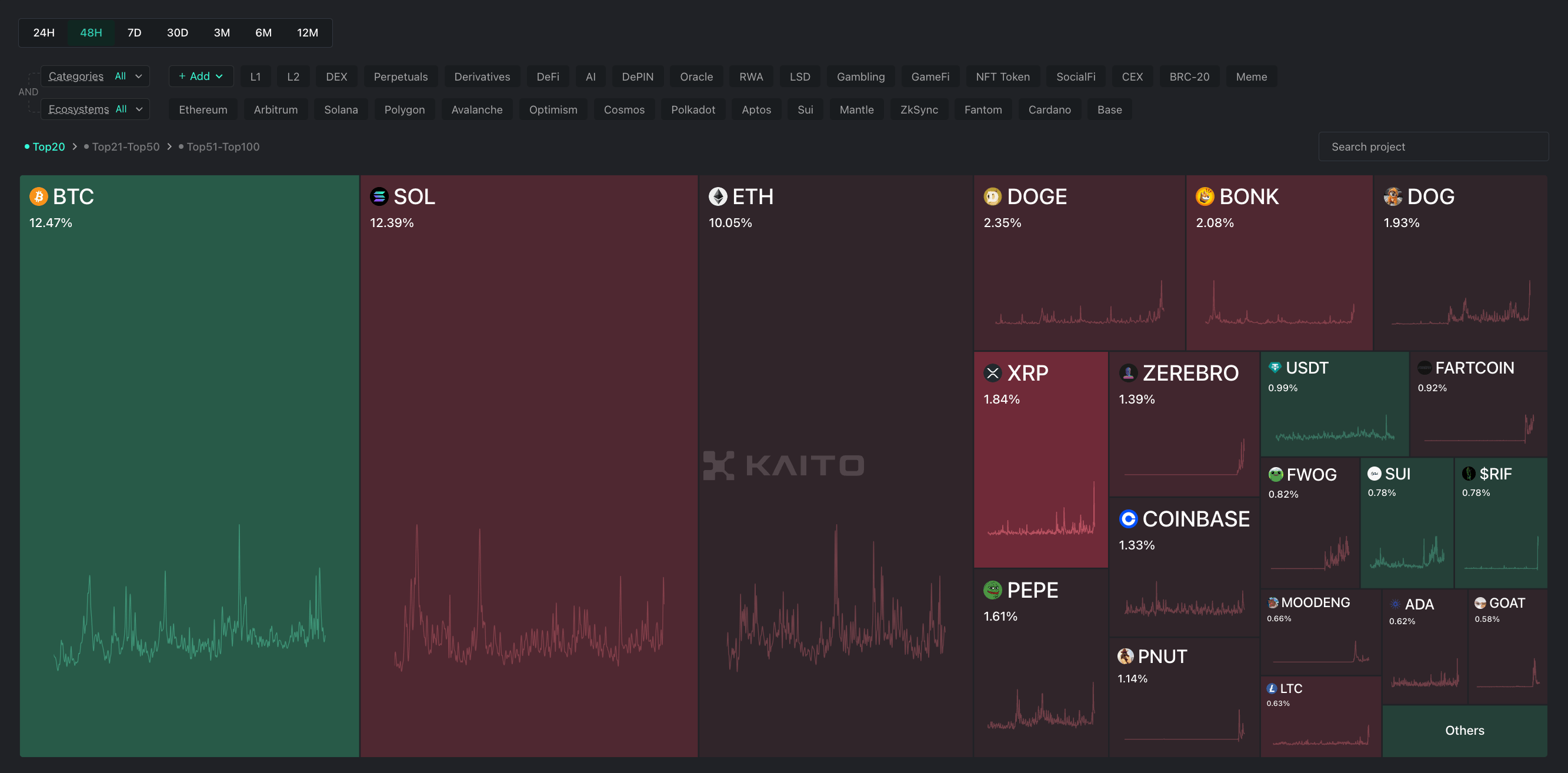Viewport: 1568px width, 773px height.
Task: Click the COINBASE 1.33% value
Action: 1136,545
